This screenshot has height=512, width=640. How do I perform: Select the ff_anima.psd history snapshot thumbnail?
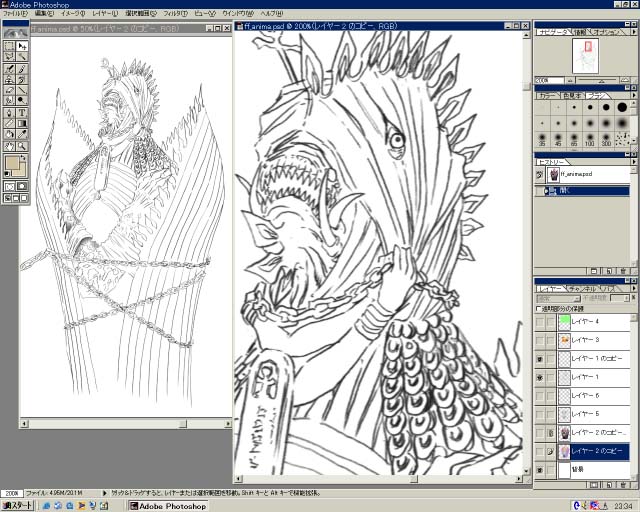tap(554, 174)
